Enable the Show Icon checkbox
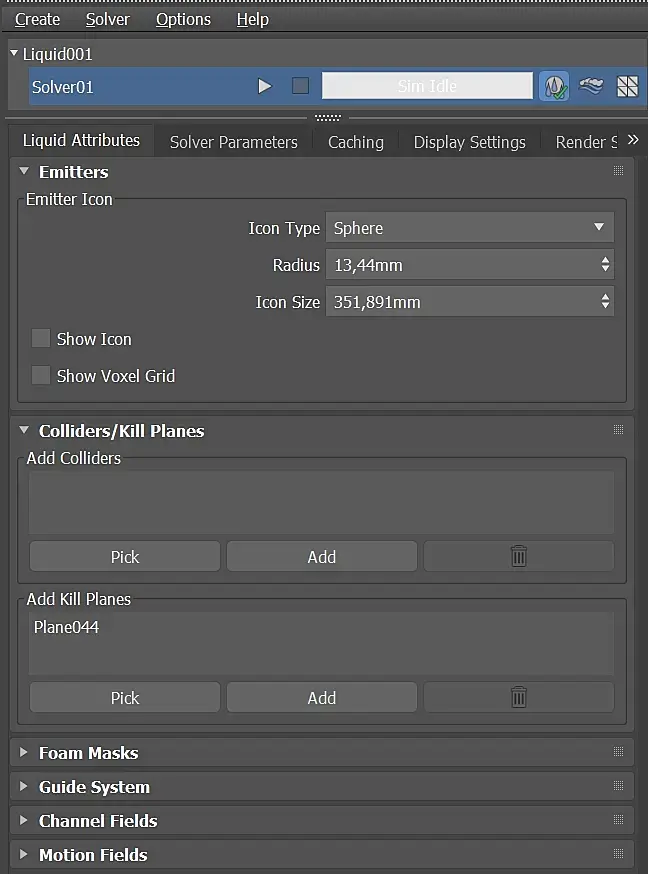The image size is (648, 874). click(41, 338)
